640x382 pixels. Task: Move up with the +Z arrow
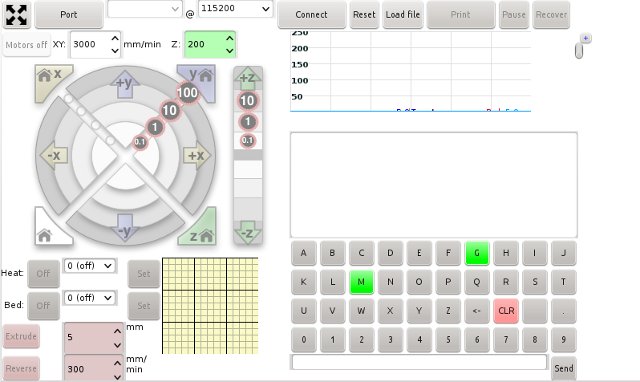pyautogui.click(x=247, y=78)
